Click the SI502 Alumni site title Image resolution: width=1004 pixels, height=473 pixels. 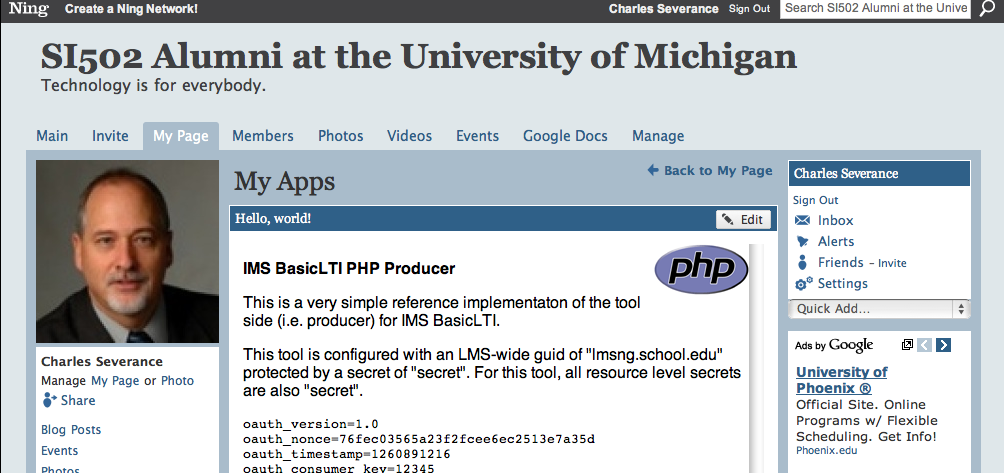tap(419, 56)
